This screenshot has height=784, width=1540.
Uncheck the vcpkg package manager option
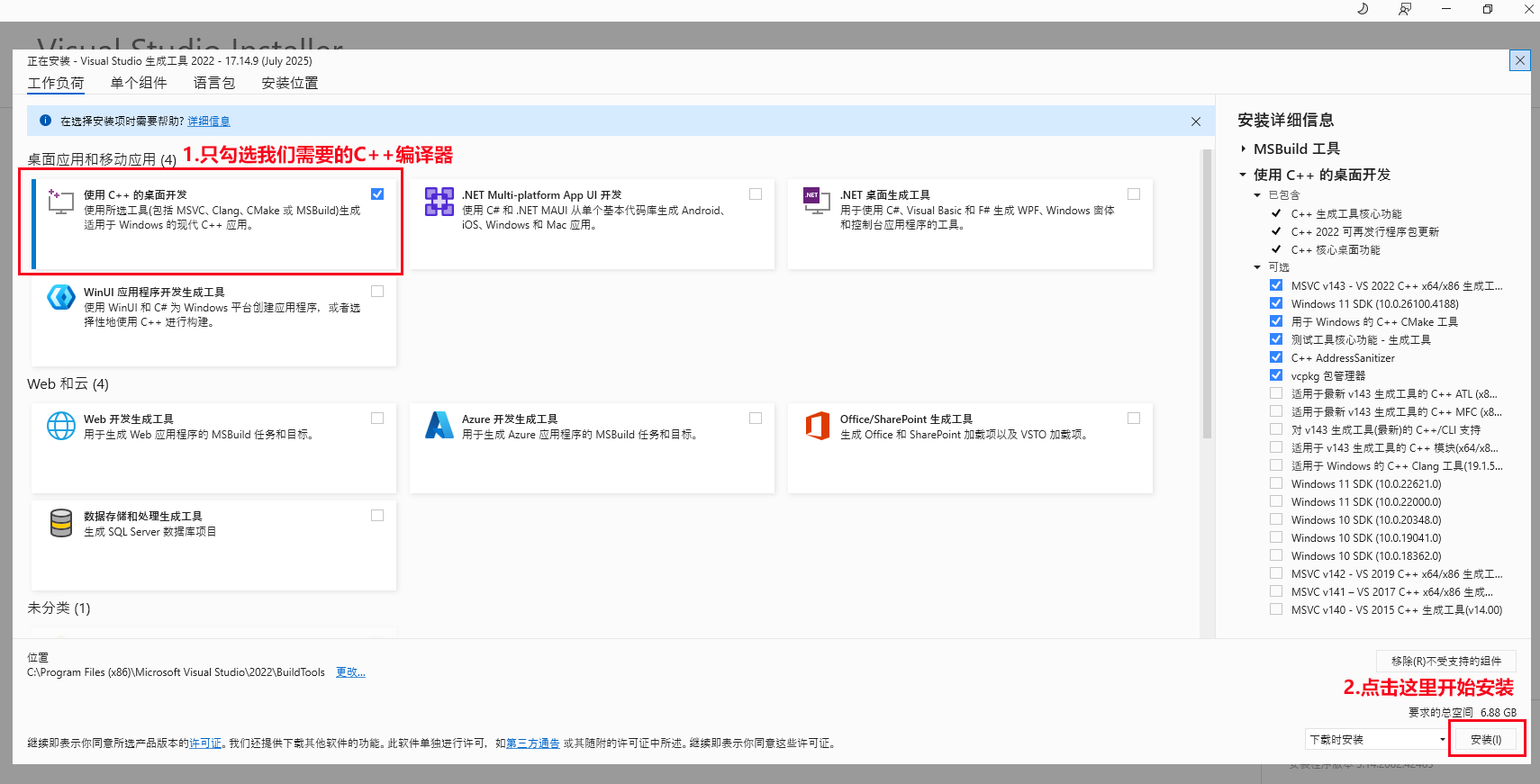1276,375
